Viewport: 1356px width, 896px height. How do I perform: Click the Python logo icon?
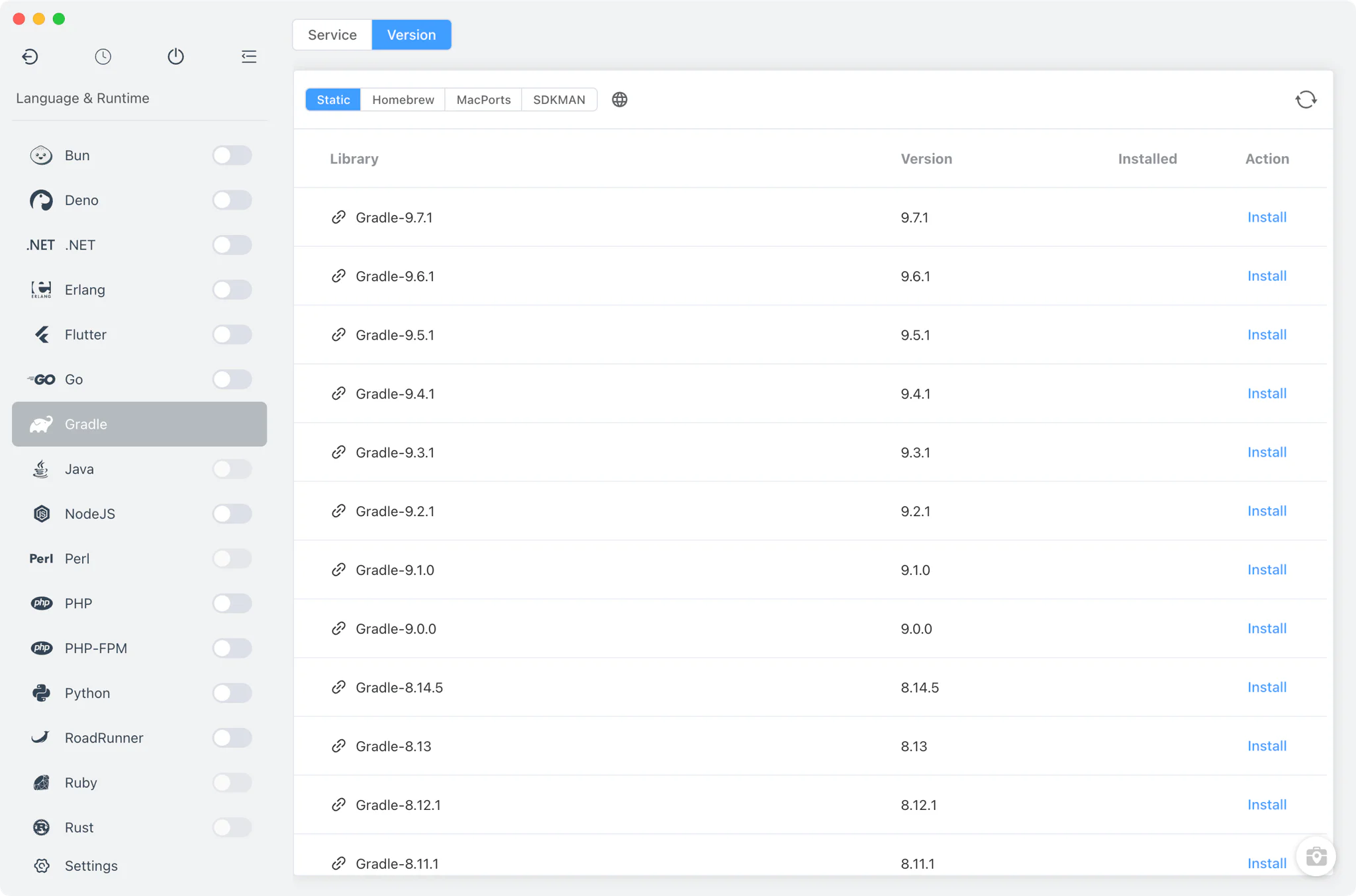point(41,693)
